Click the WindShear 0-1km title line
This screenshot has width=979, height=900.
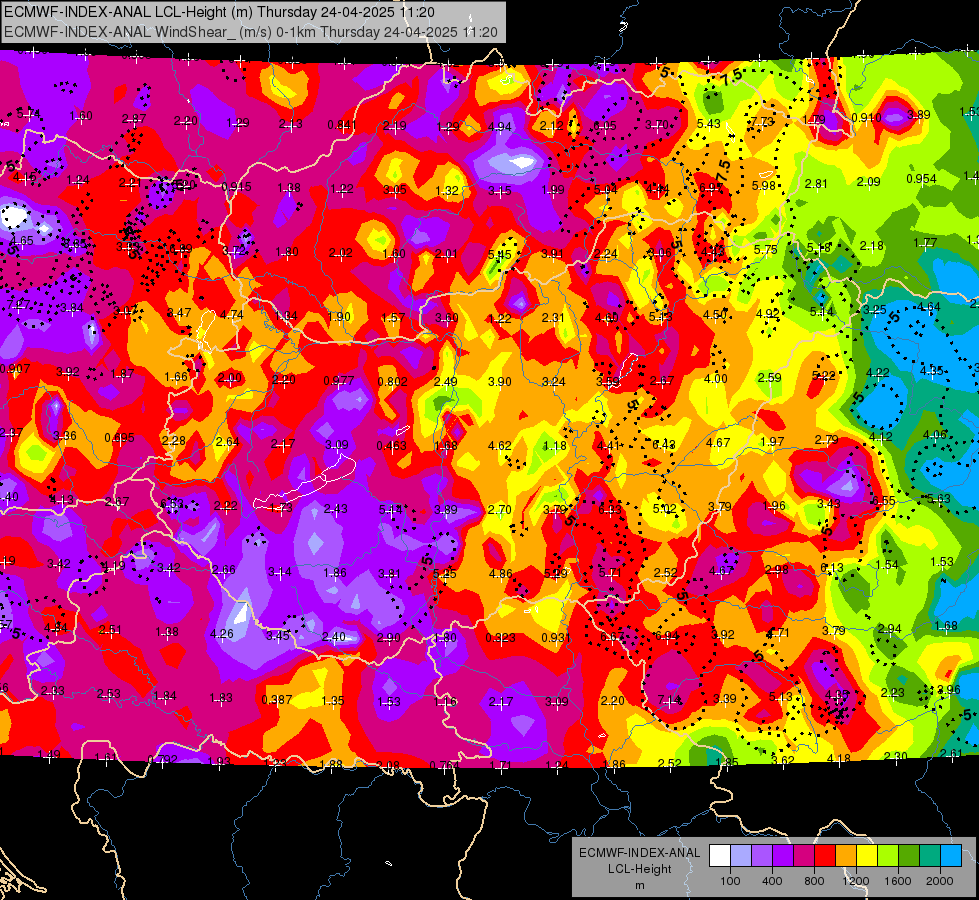tap(251, 32)
